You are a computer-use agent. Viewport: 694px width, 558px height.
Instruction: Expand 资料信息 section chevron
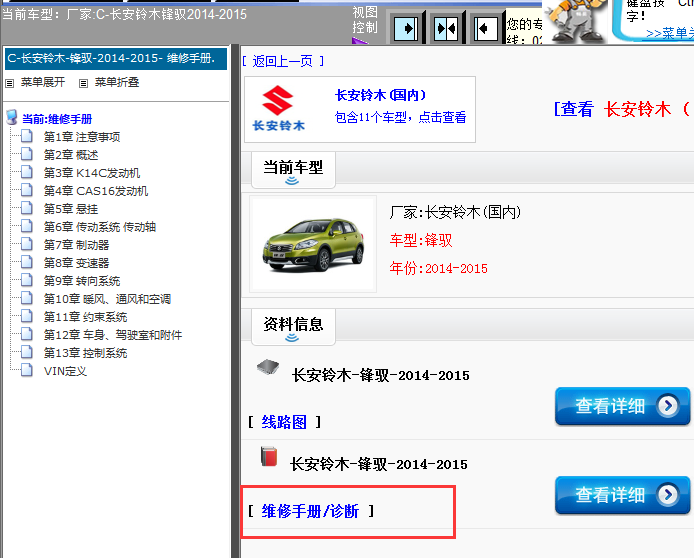pyautogui.click(x=292, y=338)
